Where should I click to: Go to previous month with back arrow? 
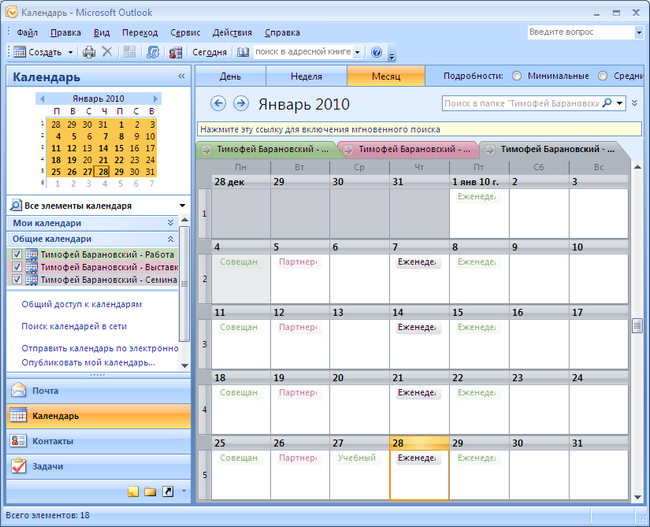tap(219, 103)
